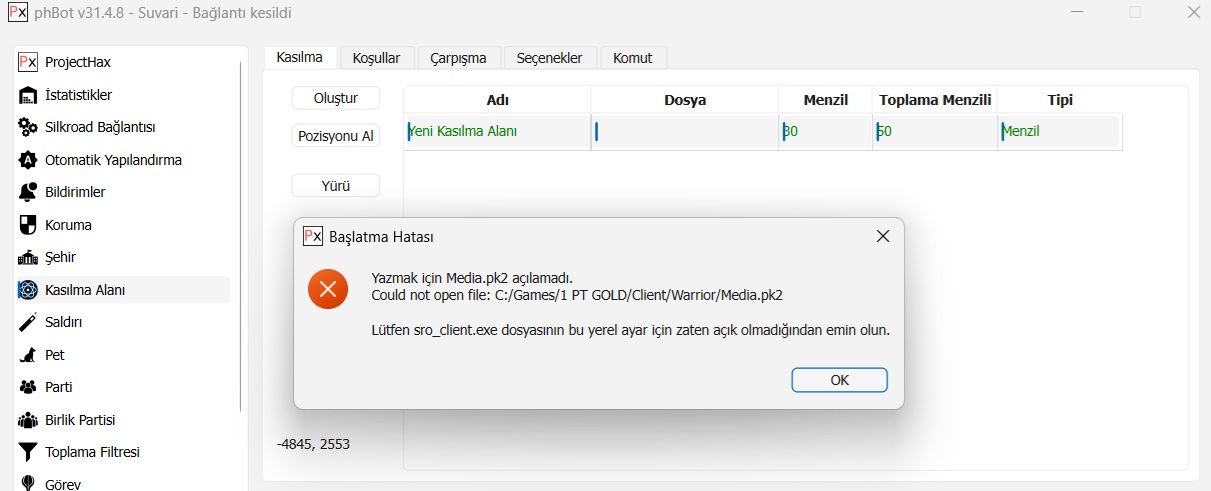
Task: Open the Çarpışma tab
Action: click(x=458, y=58)
